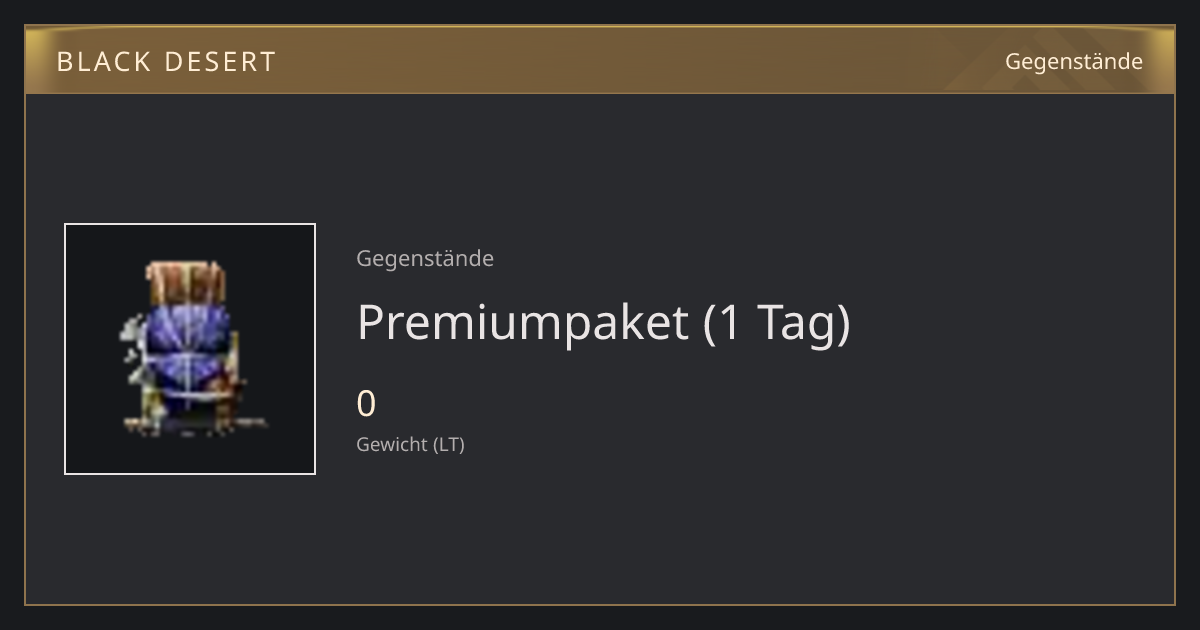Viewport: 1200px width, 630px height.
Task: Click the word Gewicht below the zero
Action: [x=392, y=444]
